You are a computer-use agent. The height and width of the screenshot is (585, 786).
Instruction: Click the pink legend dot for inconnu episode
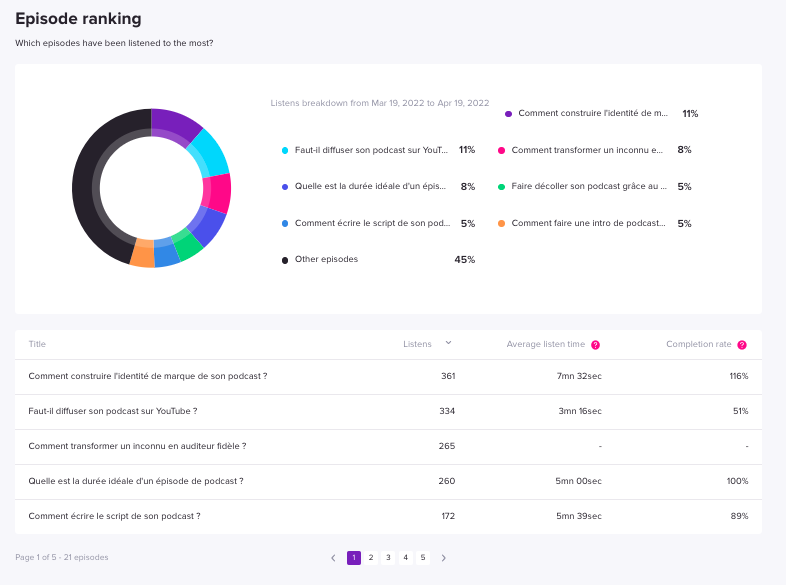(501, 150)
